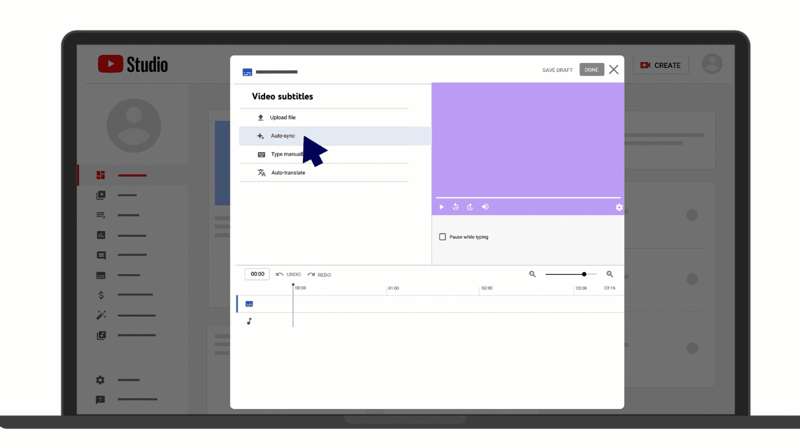Play the video preview

[441, 207]
